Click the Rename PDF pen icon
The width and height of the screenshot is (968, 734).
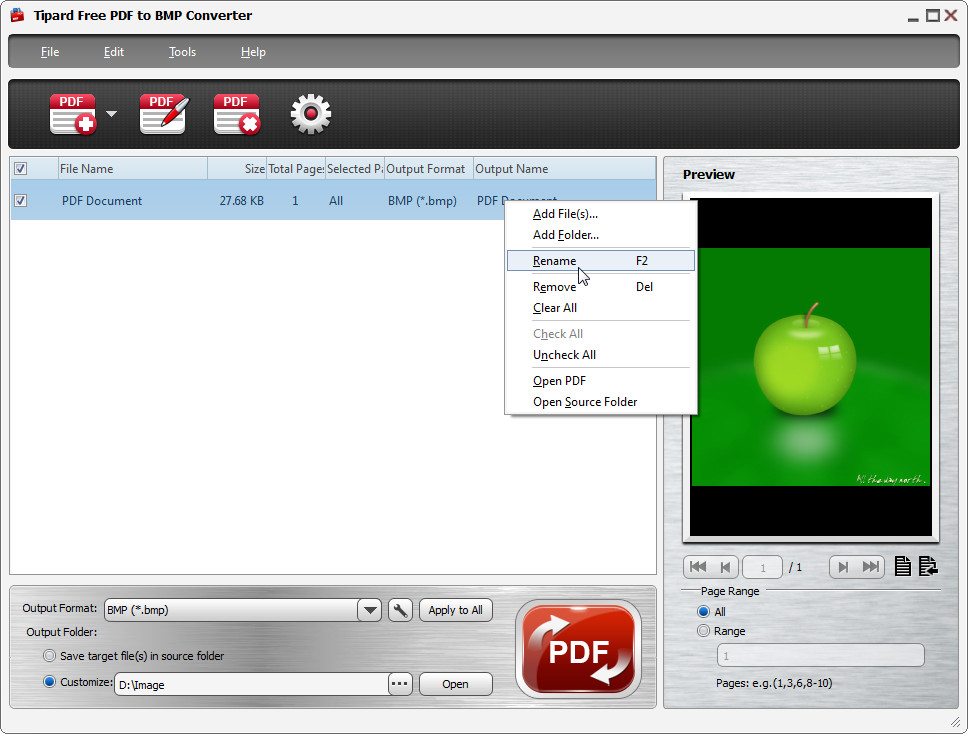[164, 114]
